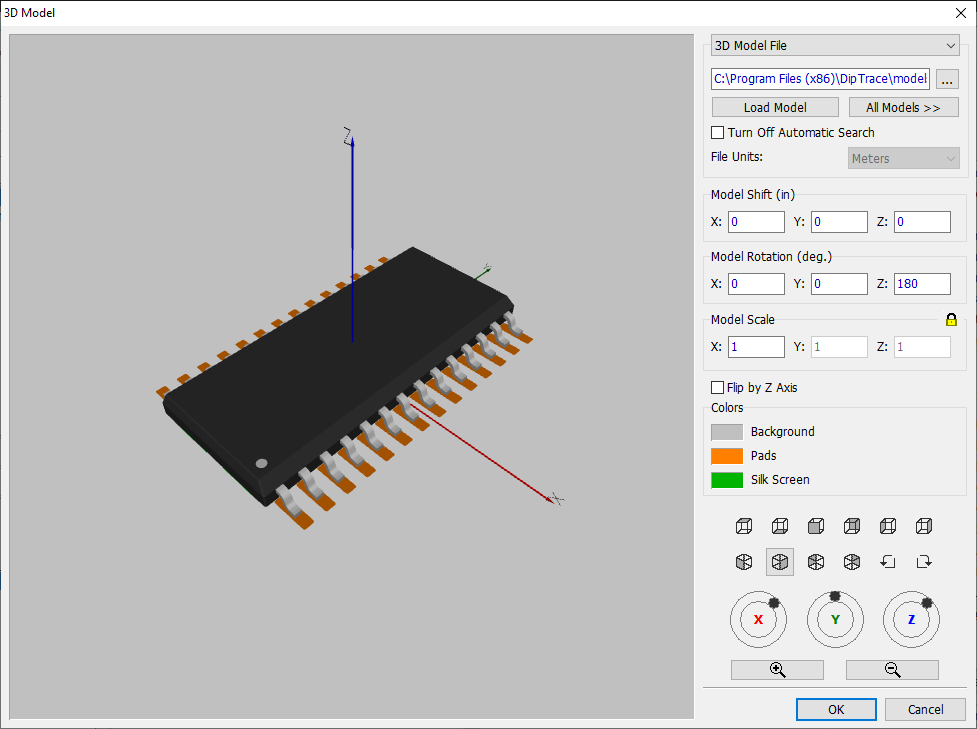The height and width of the screenshot is (729, 977).
Task: Rotate view clockwise with arrow icon
Action: 924,562
